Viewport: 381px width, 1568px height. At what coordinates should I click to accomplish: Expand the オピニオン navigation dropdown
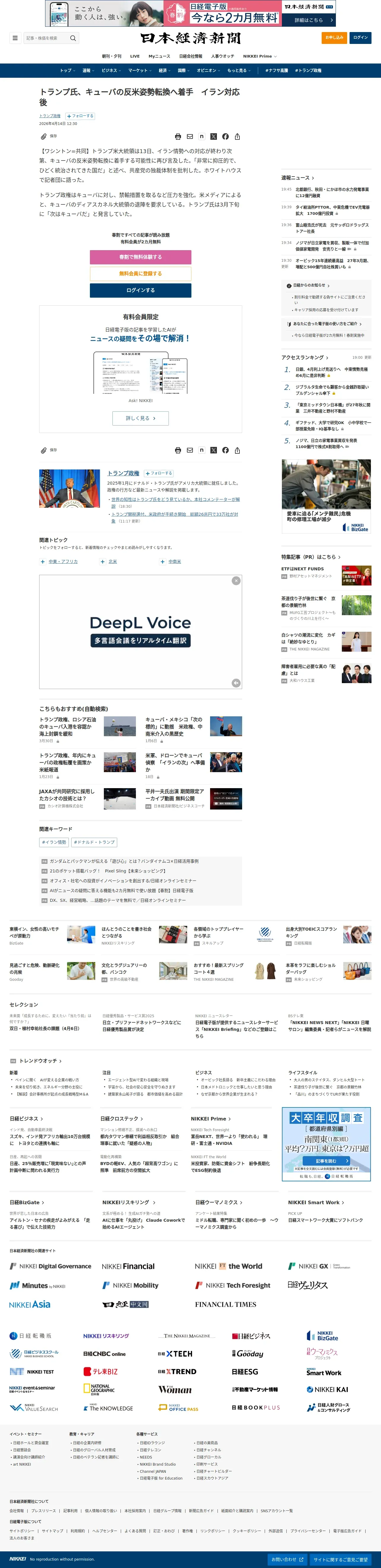click(x=208, y=71)
